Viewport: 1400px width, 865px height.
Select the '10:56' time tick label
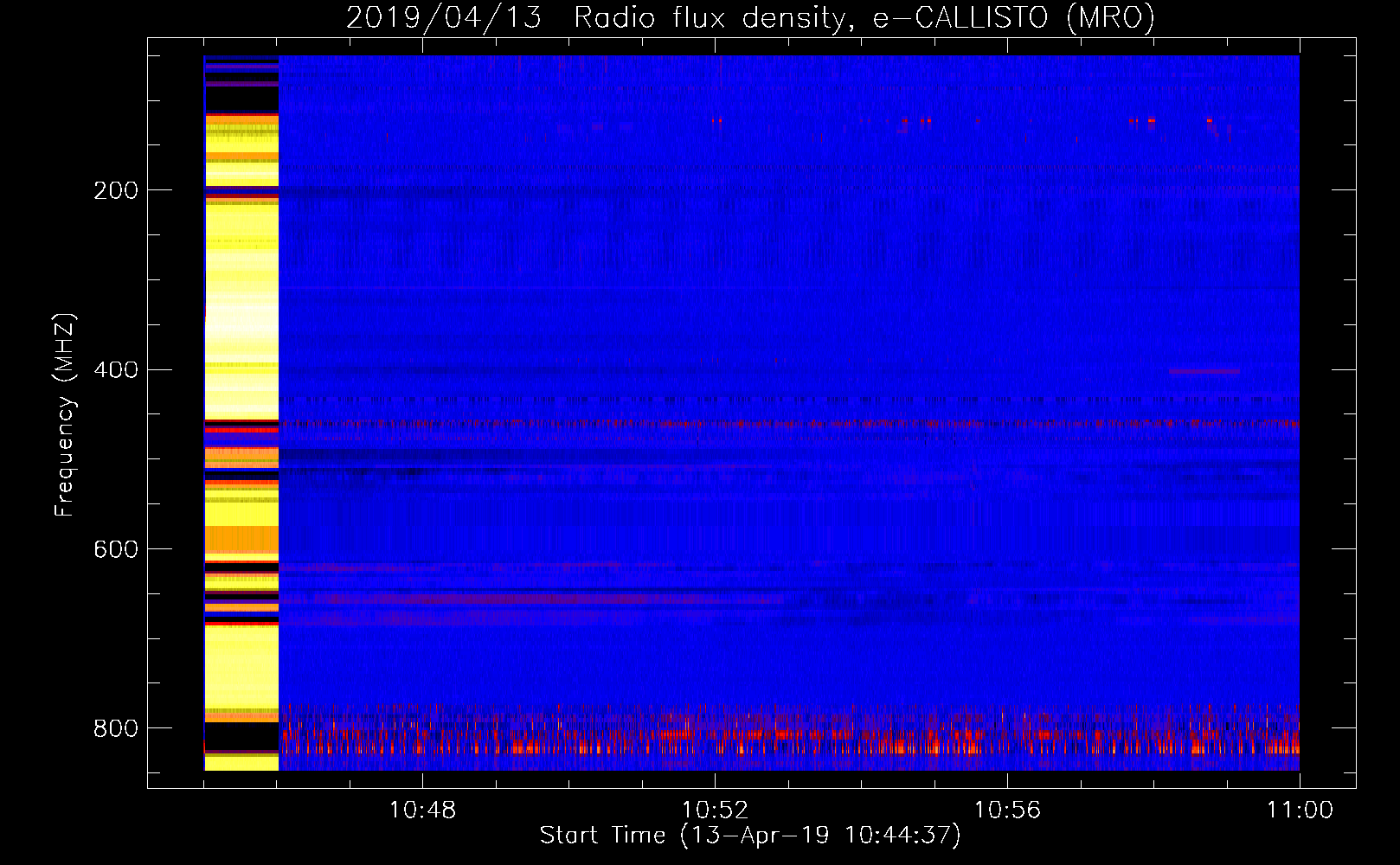click(x=1007, y=810)
